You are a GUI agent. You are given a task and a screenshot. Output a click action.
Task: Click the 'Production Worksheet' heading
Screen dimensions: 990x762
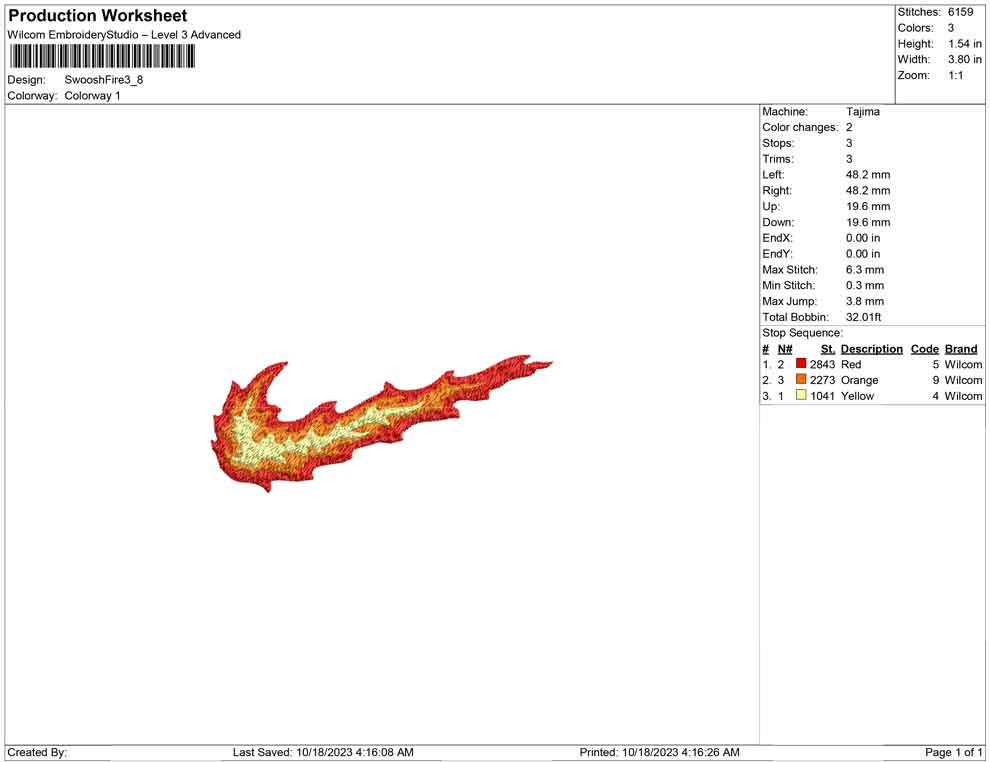click(x=97, y=16)
